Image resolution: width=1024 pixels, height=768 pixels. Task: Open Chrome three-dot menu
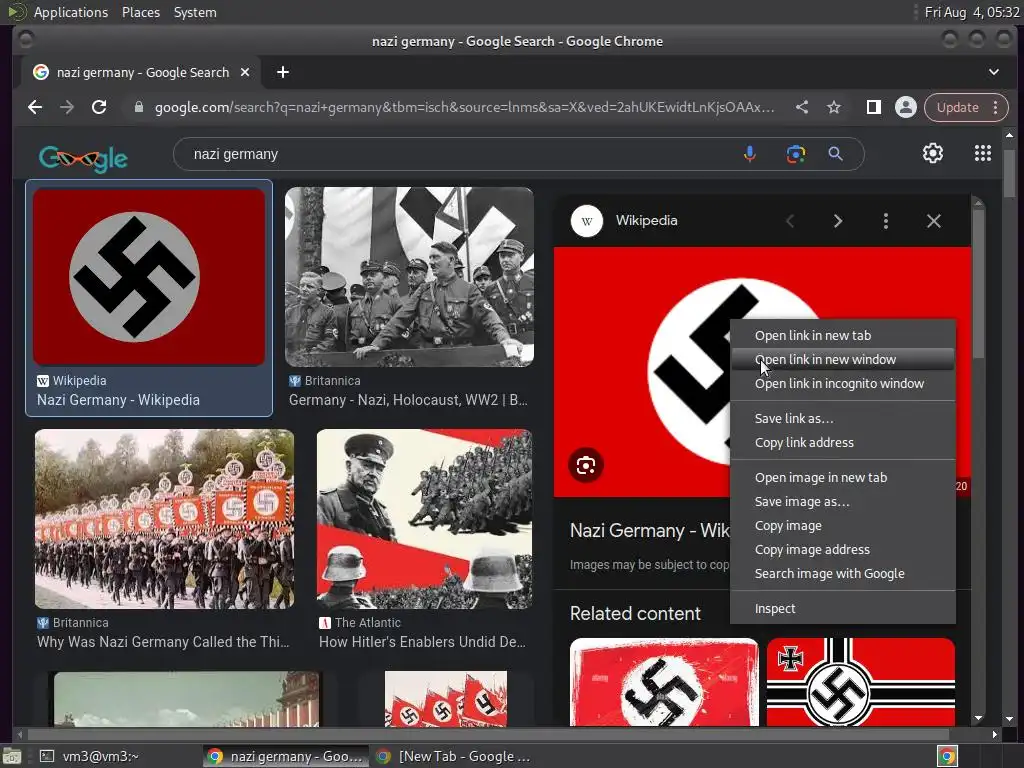[x=995, y=107]
